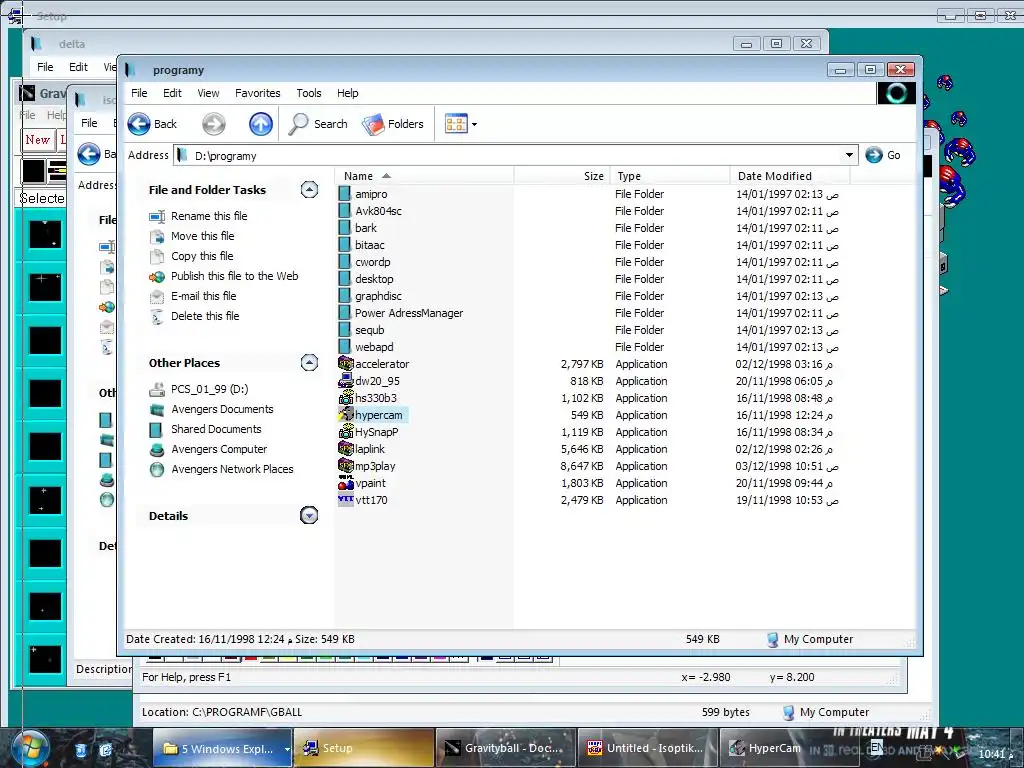This screenshot has width=1024, height=768.
Task: Open the Edit menu in programy
Action: [x=172, y=93]
